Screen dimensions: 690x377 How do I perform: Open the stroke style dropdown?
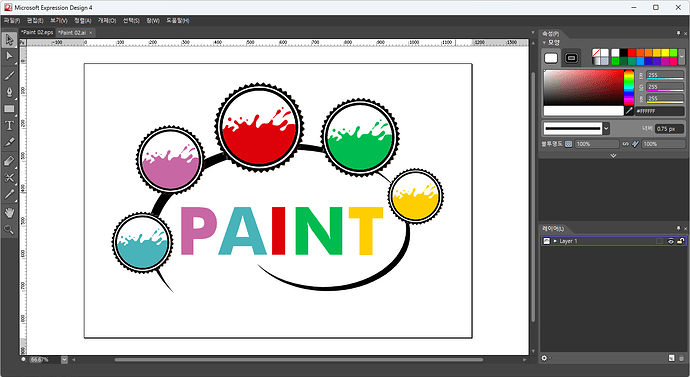pyautogui.click(x=606, y=128)
